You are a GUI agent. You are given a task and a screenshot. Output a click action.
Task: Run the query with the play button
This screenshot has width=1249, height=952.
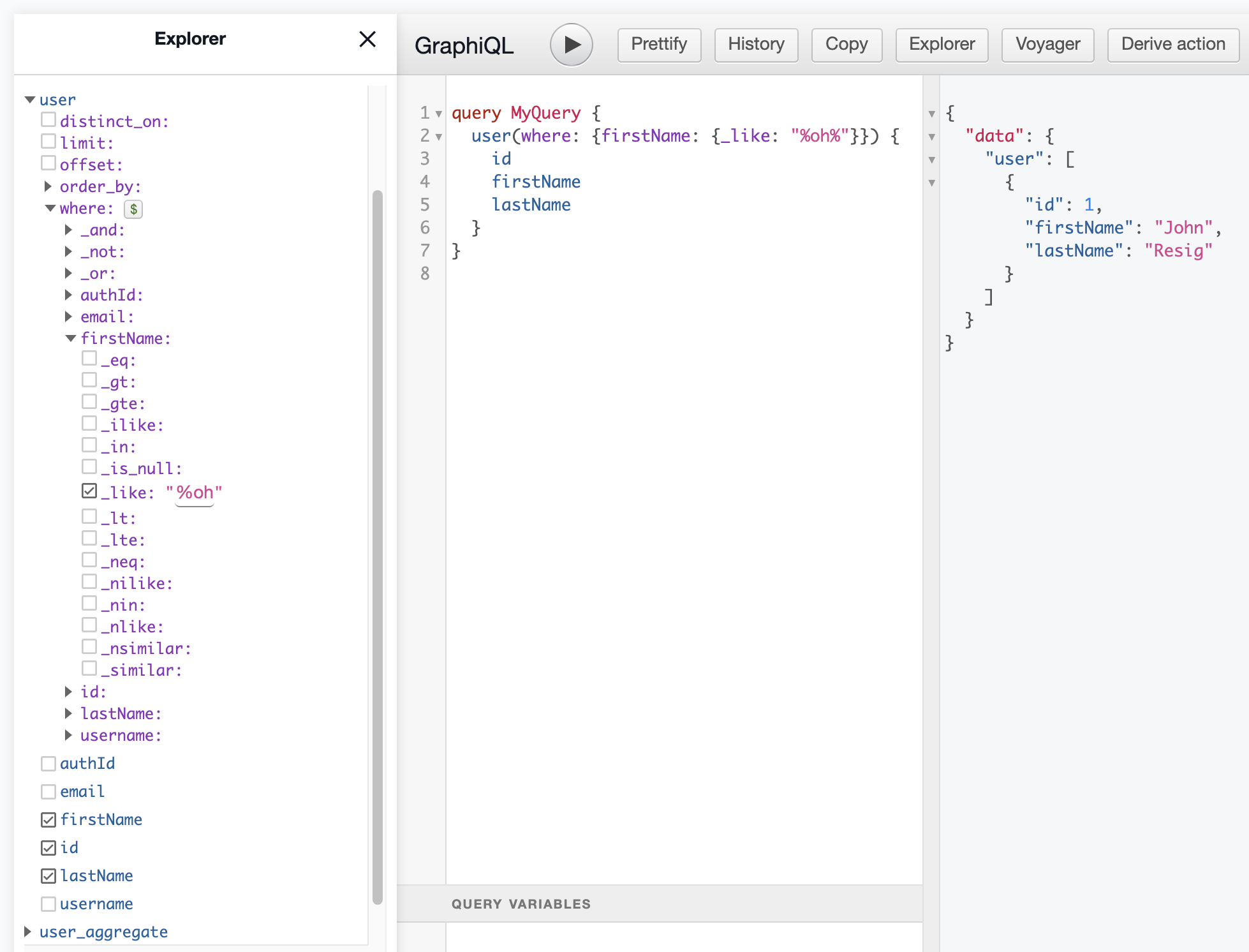(x=572, y=45)
